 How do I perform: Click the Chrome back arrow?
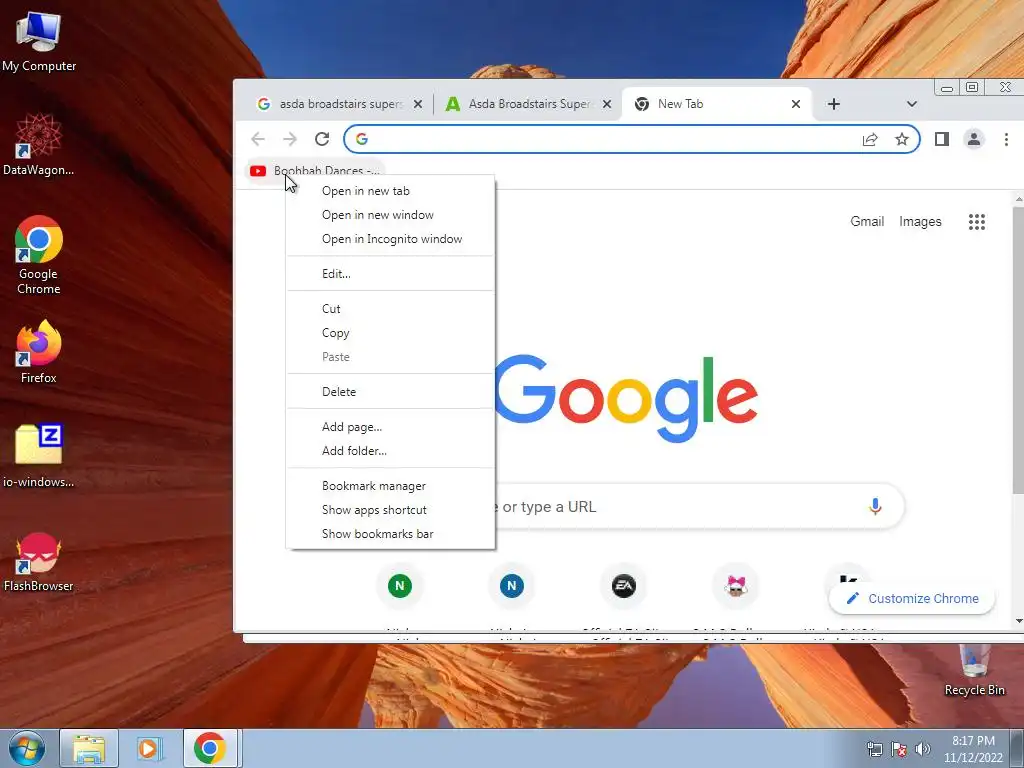pos(258,139)
